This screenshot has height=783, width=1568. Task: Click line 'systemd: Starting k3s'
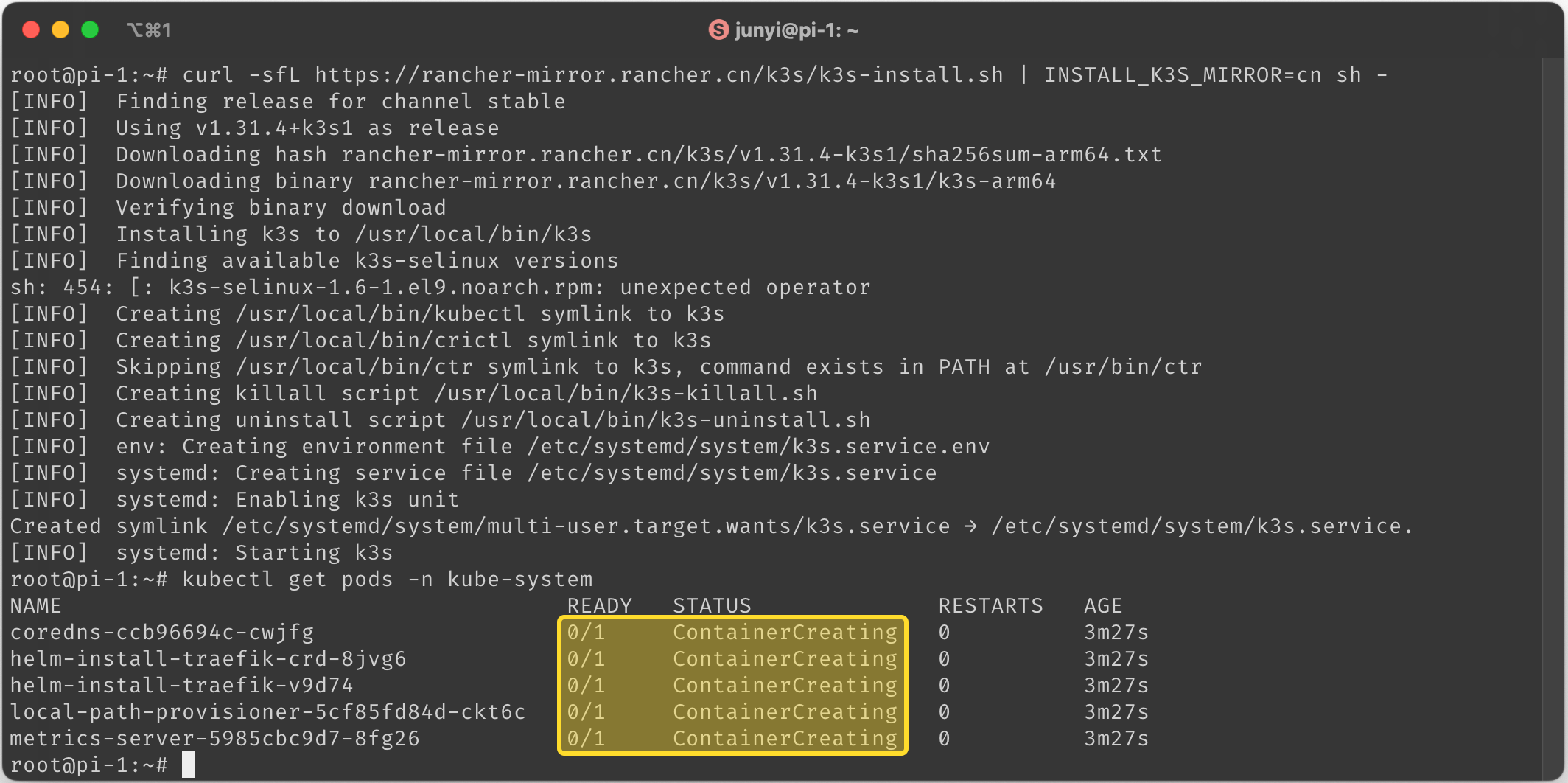[x=254, y=553]
